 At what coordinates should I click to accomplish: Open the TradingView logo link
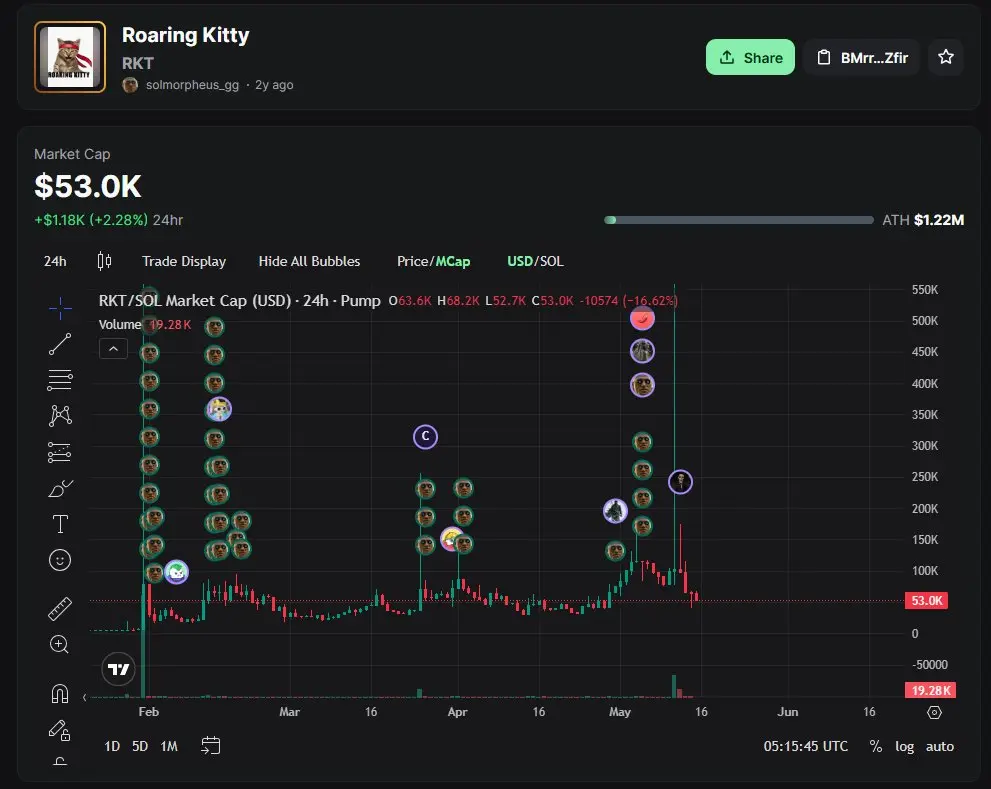[x=118, y=669]
